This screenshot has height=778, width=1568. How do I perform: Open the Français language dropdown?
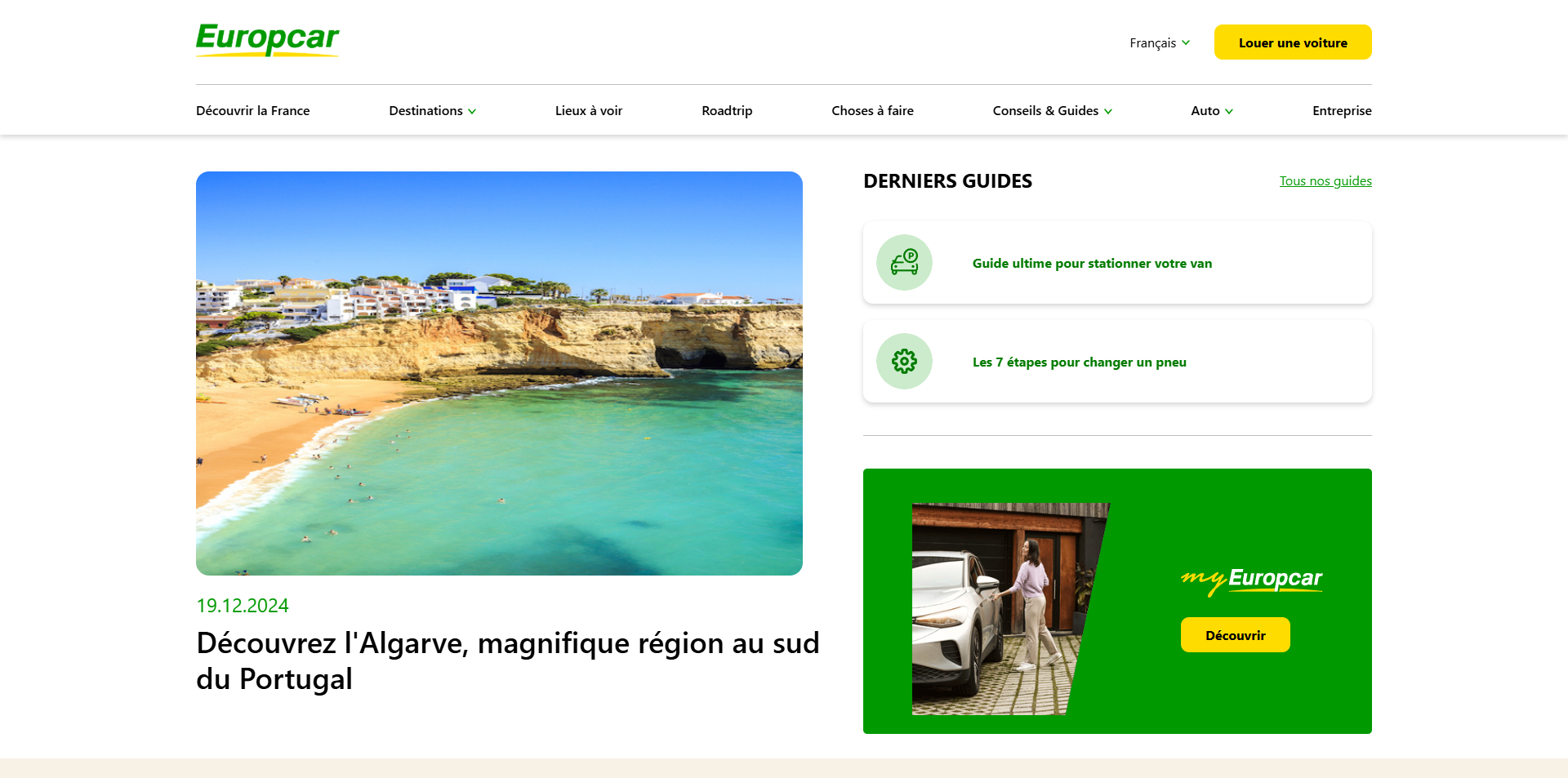(x=1160, y=43)
